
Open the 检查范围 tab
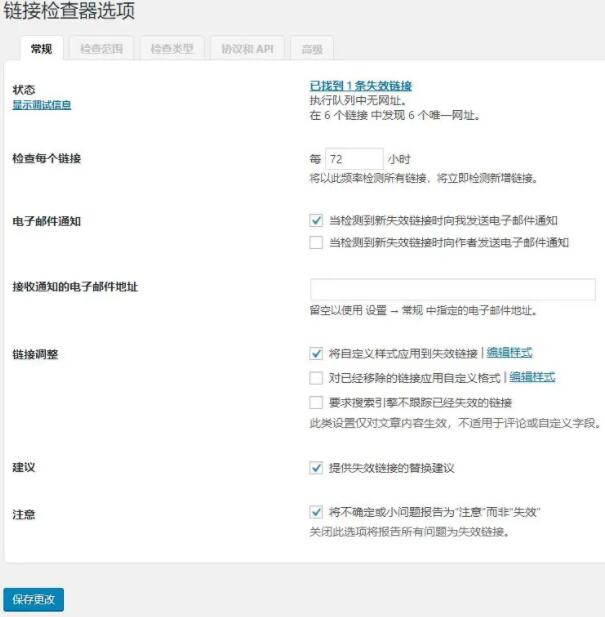tap(101, 49)
